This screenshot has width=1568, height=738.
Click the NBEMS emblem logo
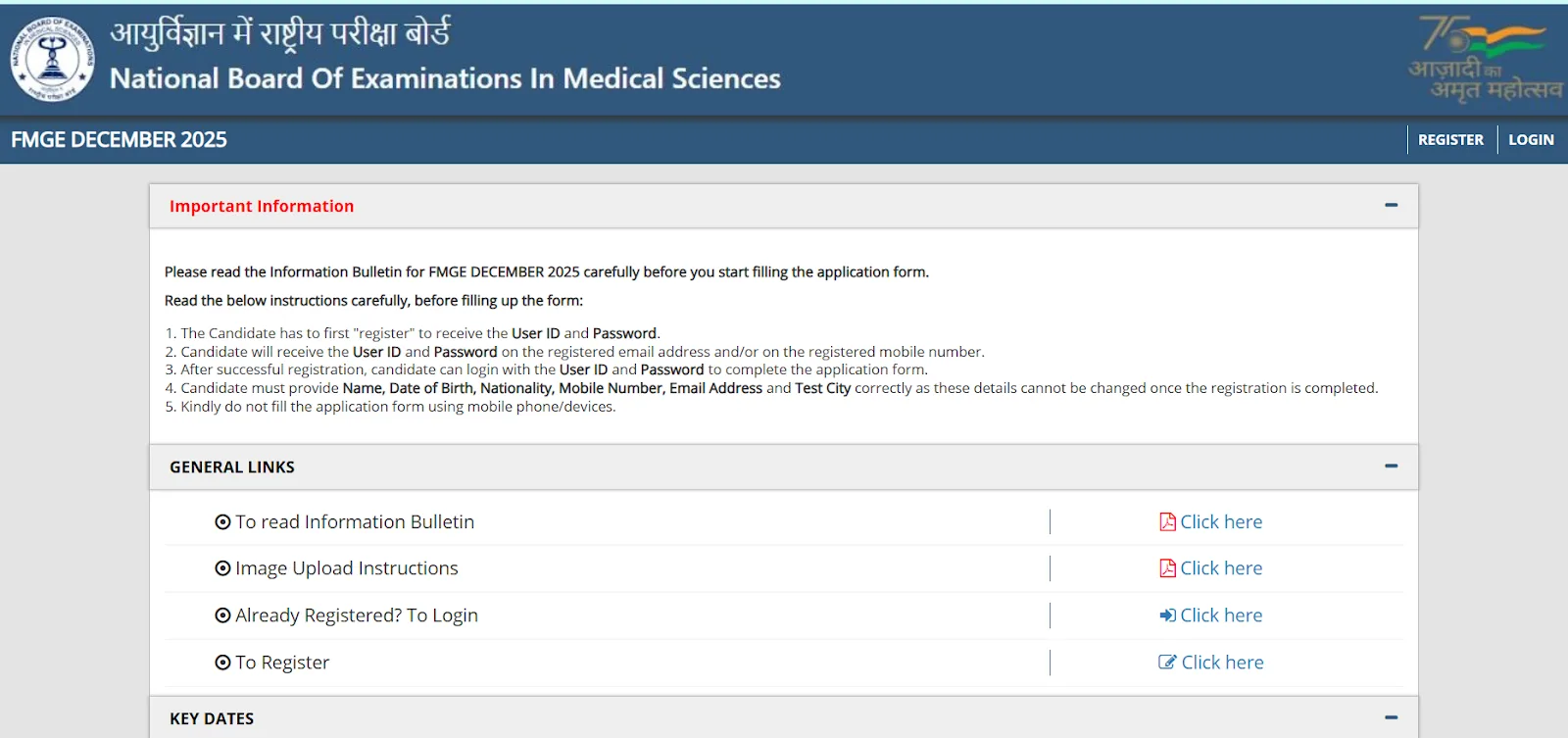coord(53,59)
